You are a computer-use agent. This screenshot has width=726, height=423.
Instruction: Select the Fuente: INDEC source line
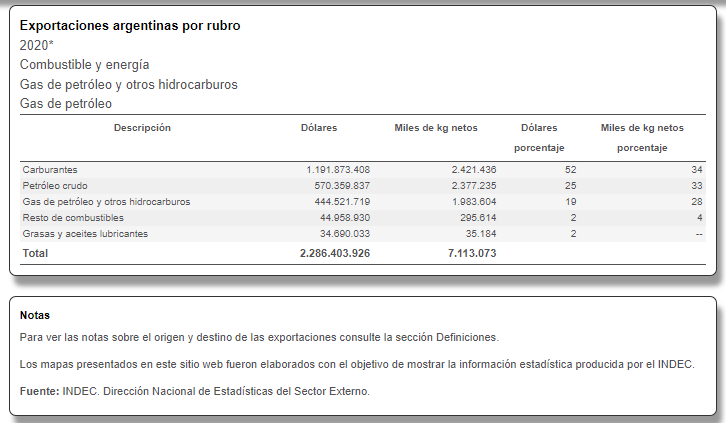(x=194, y=391)
